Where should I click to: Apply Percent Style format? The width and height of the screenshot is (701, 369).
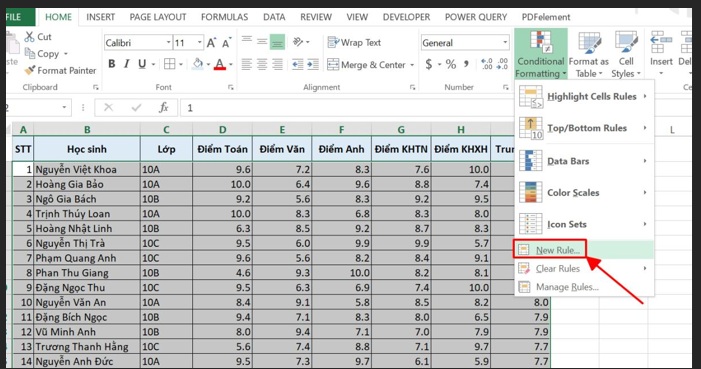(x=451, y=64)
